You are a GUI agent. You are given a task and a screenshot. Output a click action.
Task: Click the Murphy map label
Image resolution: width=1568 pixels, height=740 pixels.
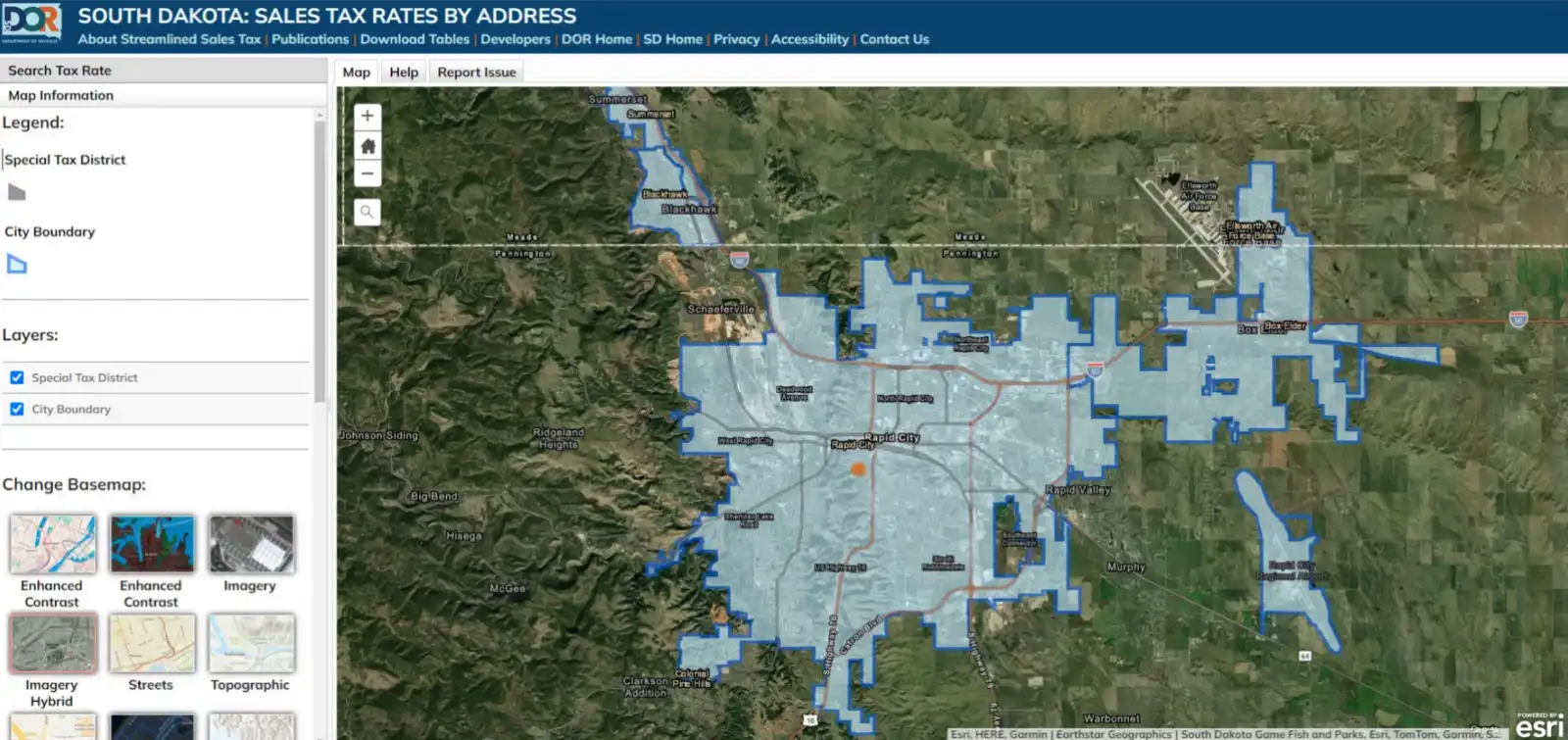(1126, 567)
